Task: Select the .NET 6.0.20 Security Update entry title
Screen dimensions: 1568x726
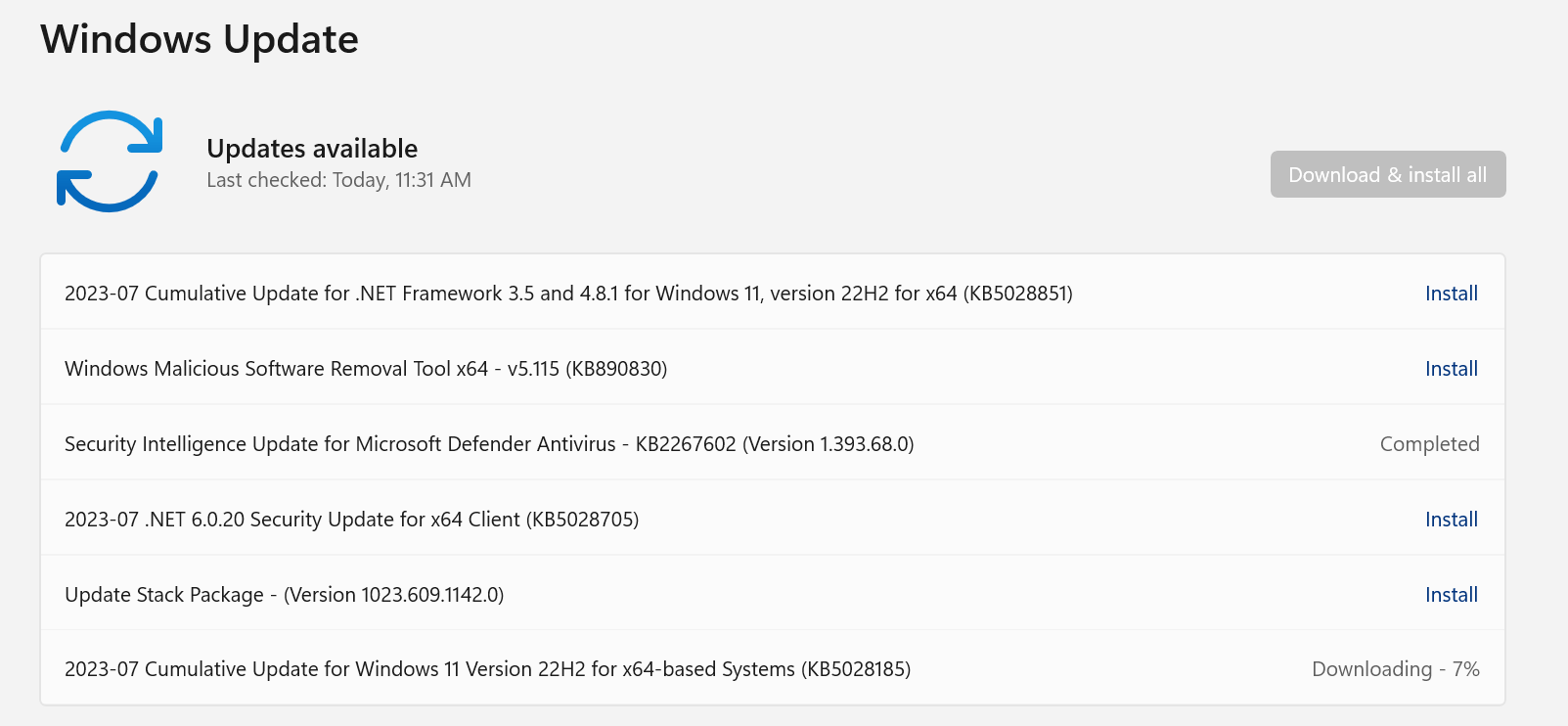Action: coord(351,520)
